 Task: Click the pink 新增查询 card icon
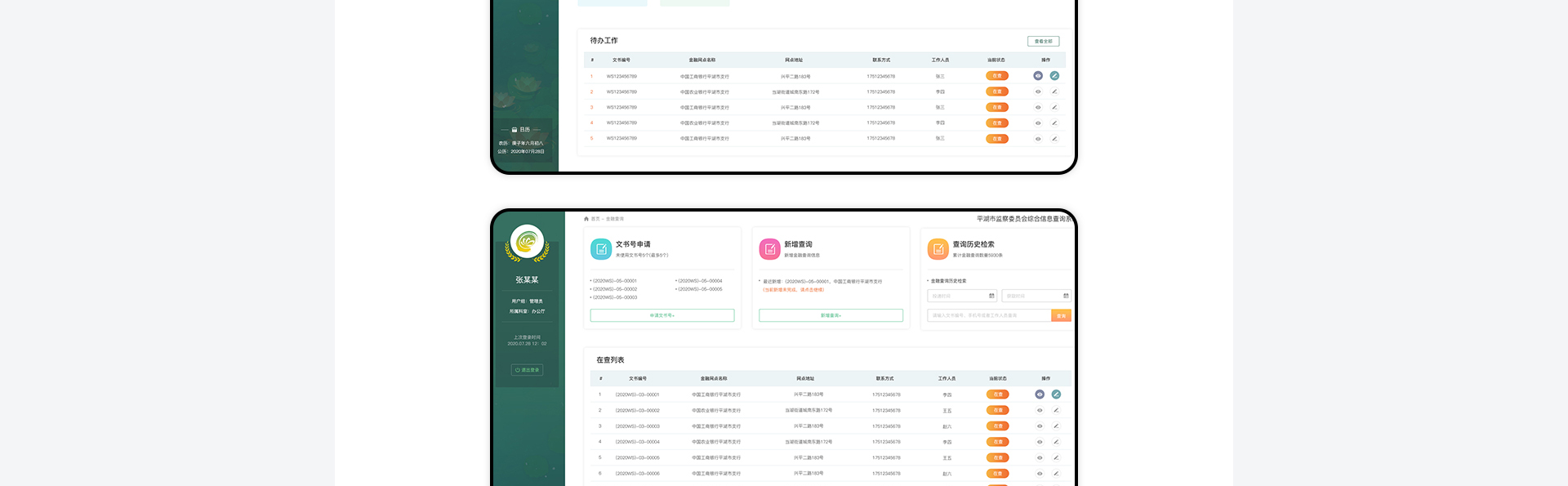click(x=770, y=249)
